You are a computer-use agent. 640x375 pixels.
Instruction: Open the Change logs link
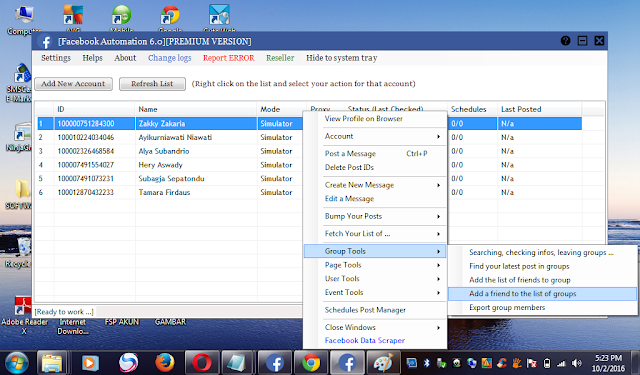coord(169,58)
